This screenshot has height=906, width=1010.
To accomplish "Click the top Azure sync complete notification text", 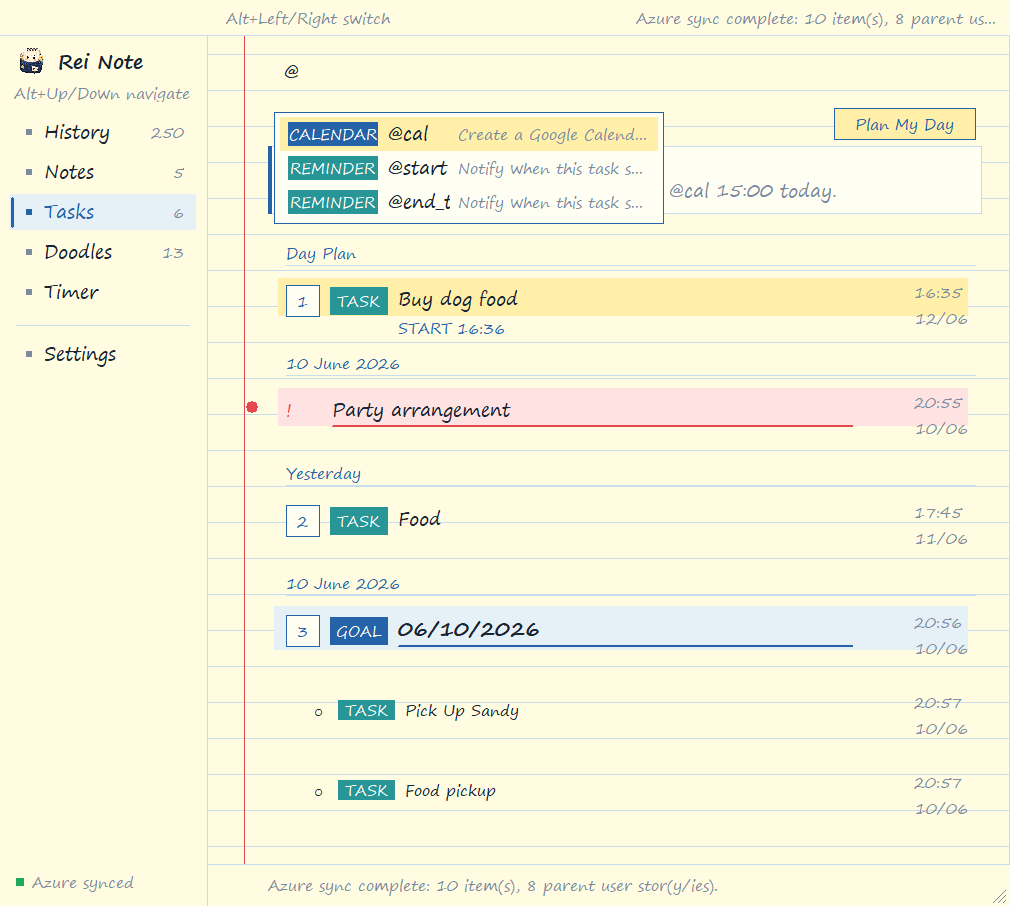I will coord(815,19).
